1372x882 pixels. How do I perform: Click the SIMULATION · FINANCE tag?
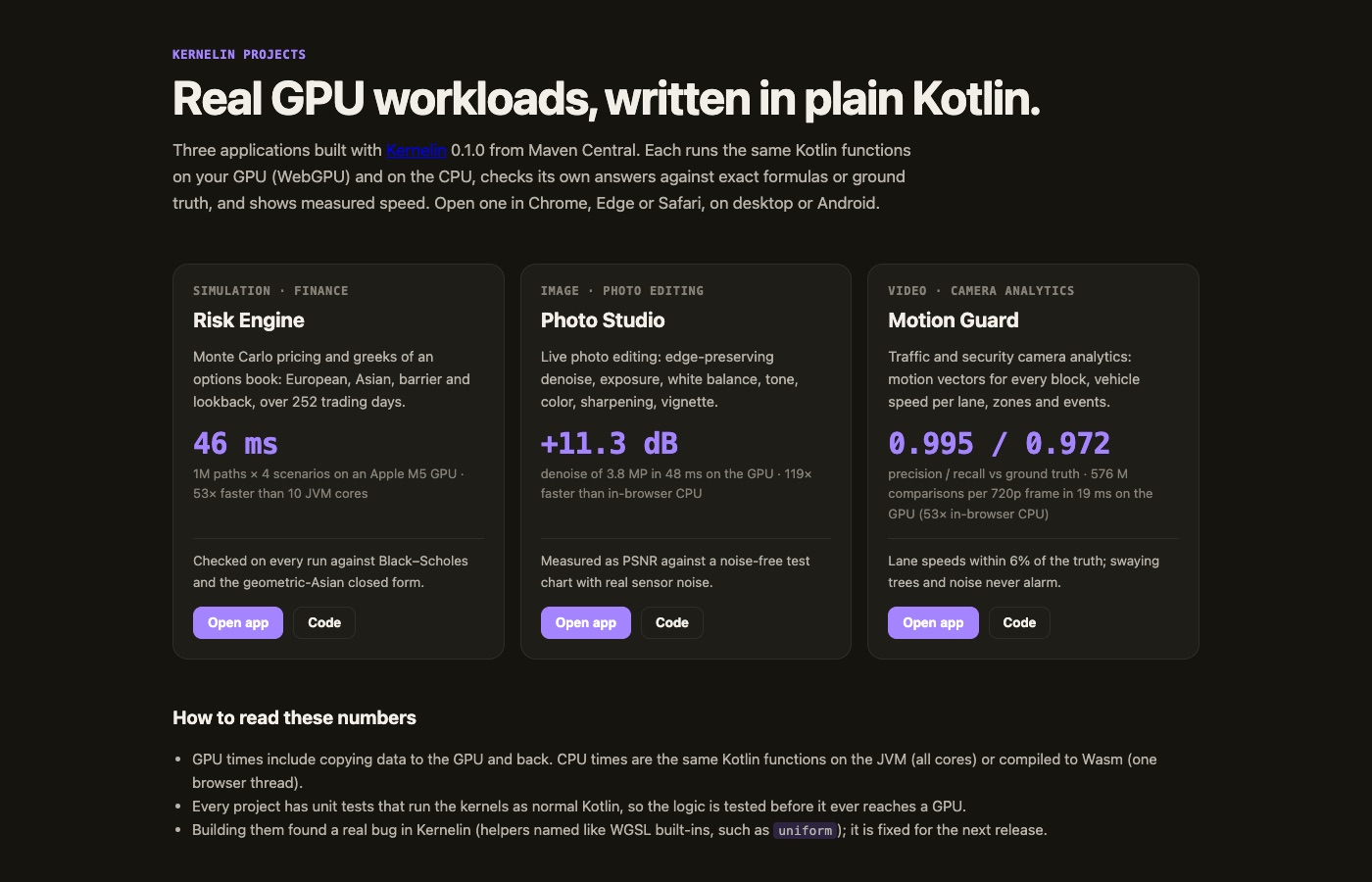270,290
